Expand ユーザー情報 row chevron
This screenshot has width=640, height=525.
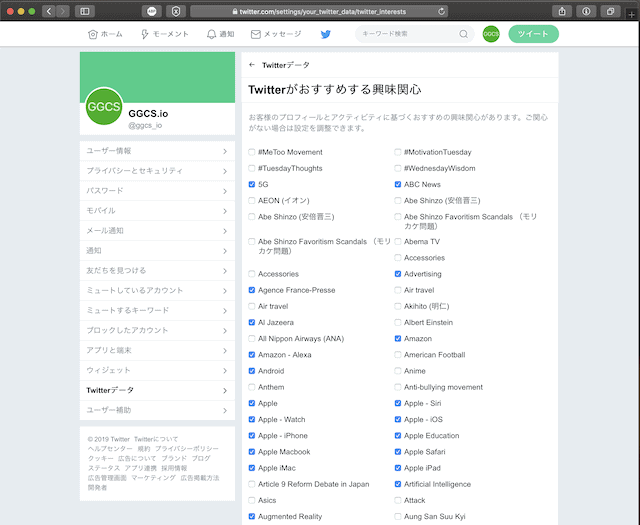pyautogui.click(x=225, y=151)
